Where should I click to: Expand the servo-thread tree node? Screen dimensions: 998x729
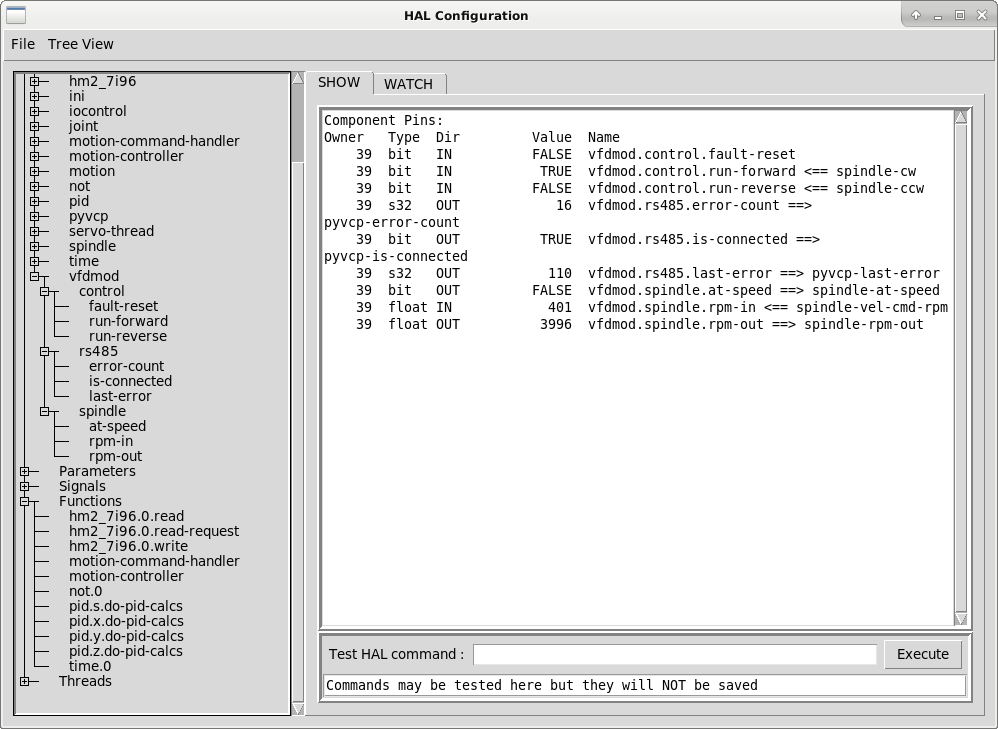pos(34,231)
